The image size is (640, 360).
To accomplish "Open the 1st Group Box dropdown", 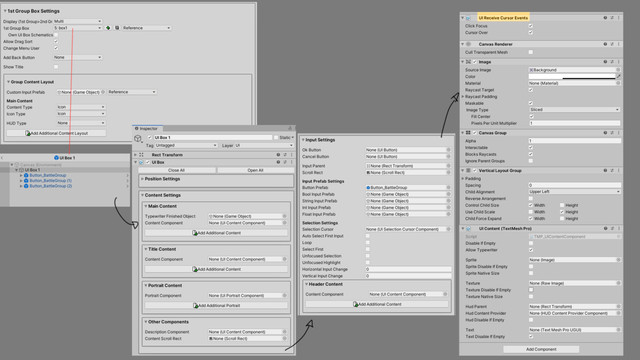I will [78, 28].
